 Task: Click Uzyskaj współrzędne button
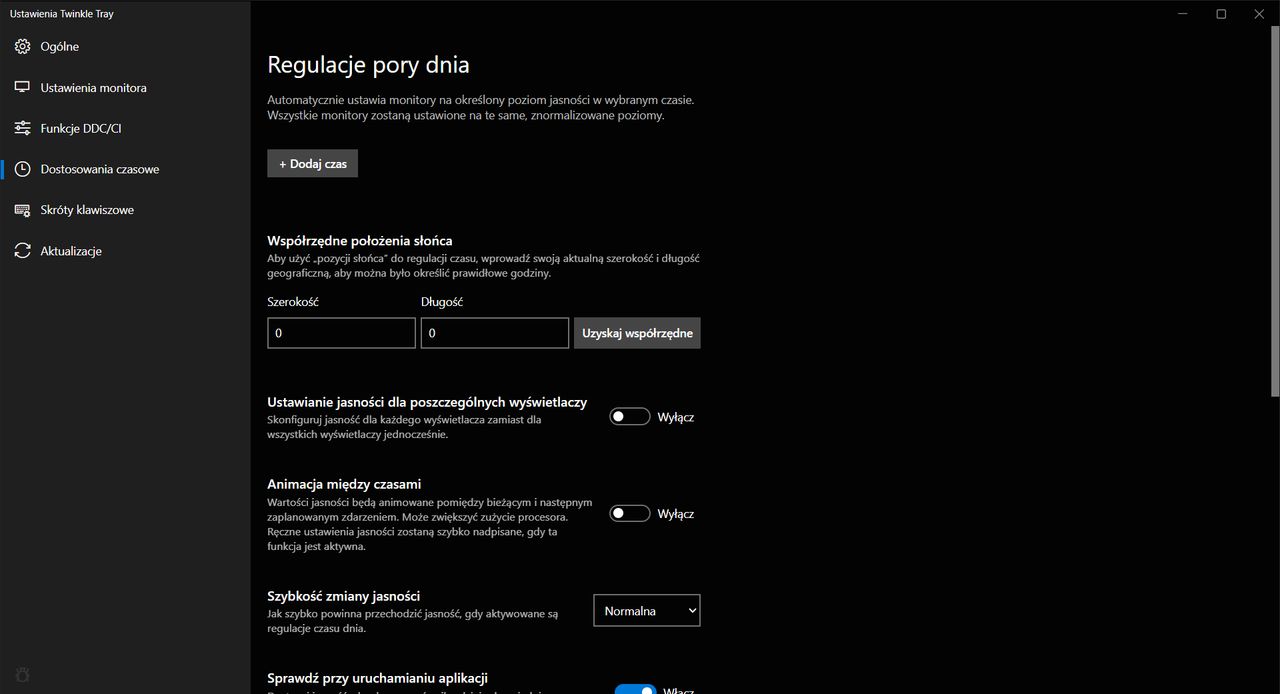click(637, 333)
